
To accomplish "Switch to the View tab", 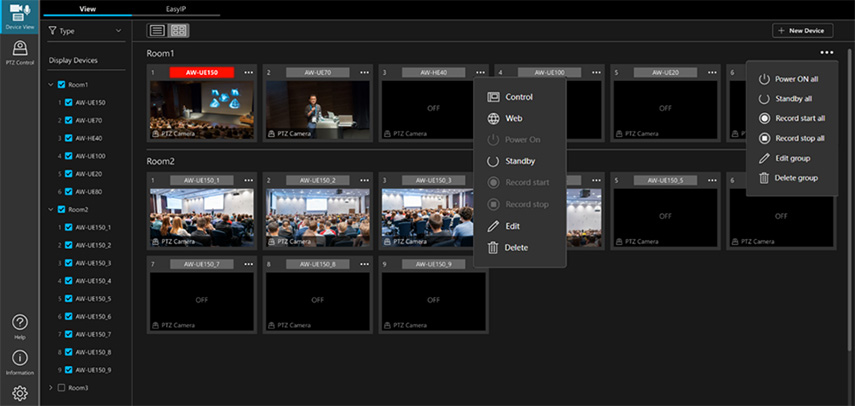I will [x=87, y=9].
